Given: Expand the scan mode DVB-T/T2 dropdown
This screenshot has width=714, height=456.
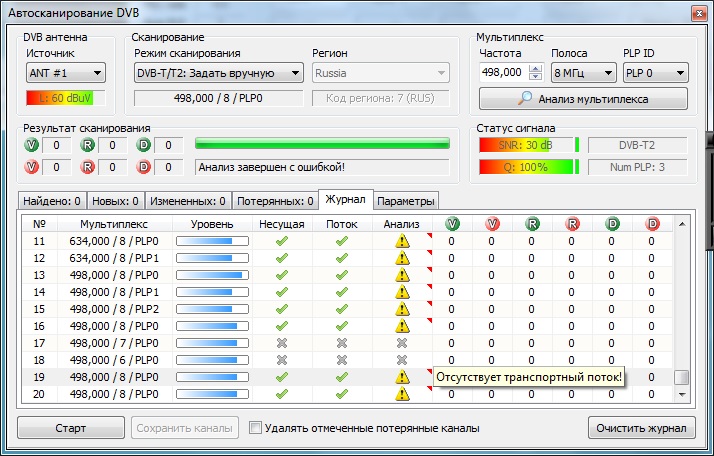Looking at the screenshot, I should point(218,72).
